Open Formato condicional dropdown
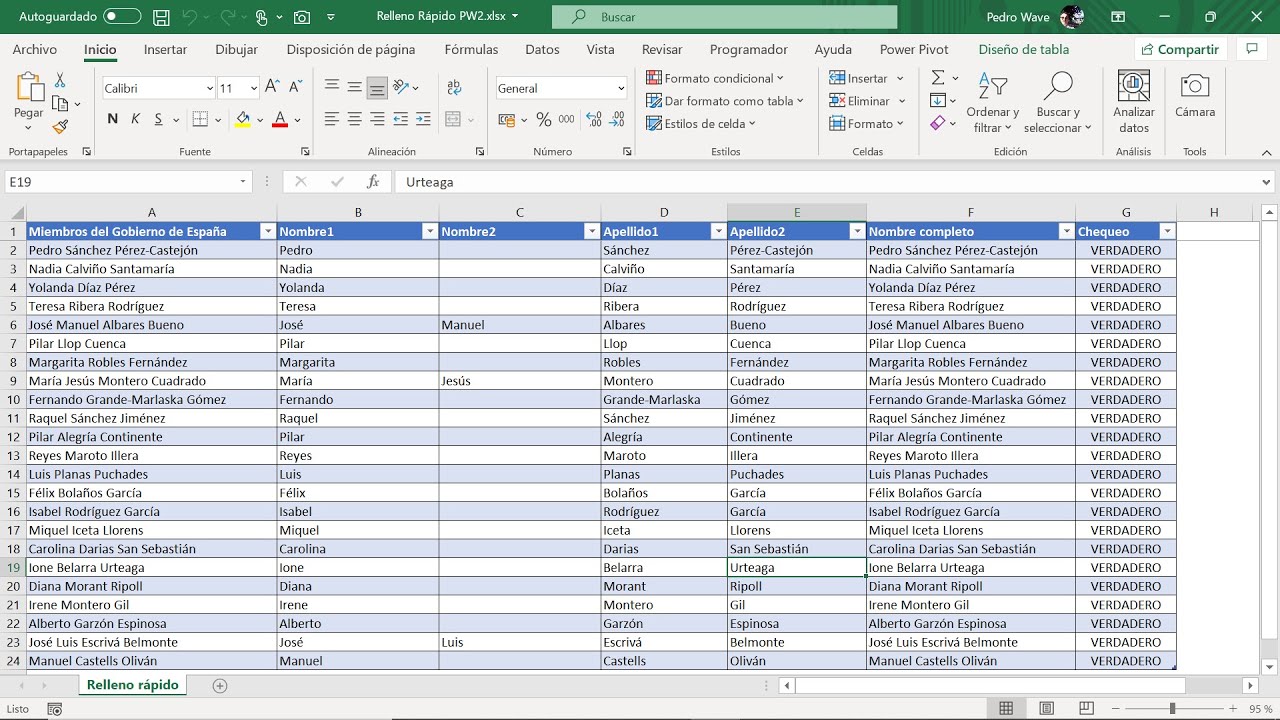 point(715,78)
